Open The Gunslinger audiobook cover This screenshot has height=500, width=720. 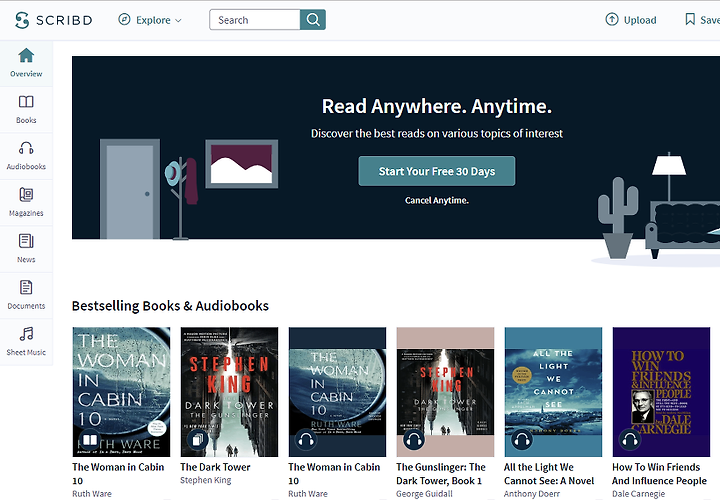click(x=445, y=392)
